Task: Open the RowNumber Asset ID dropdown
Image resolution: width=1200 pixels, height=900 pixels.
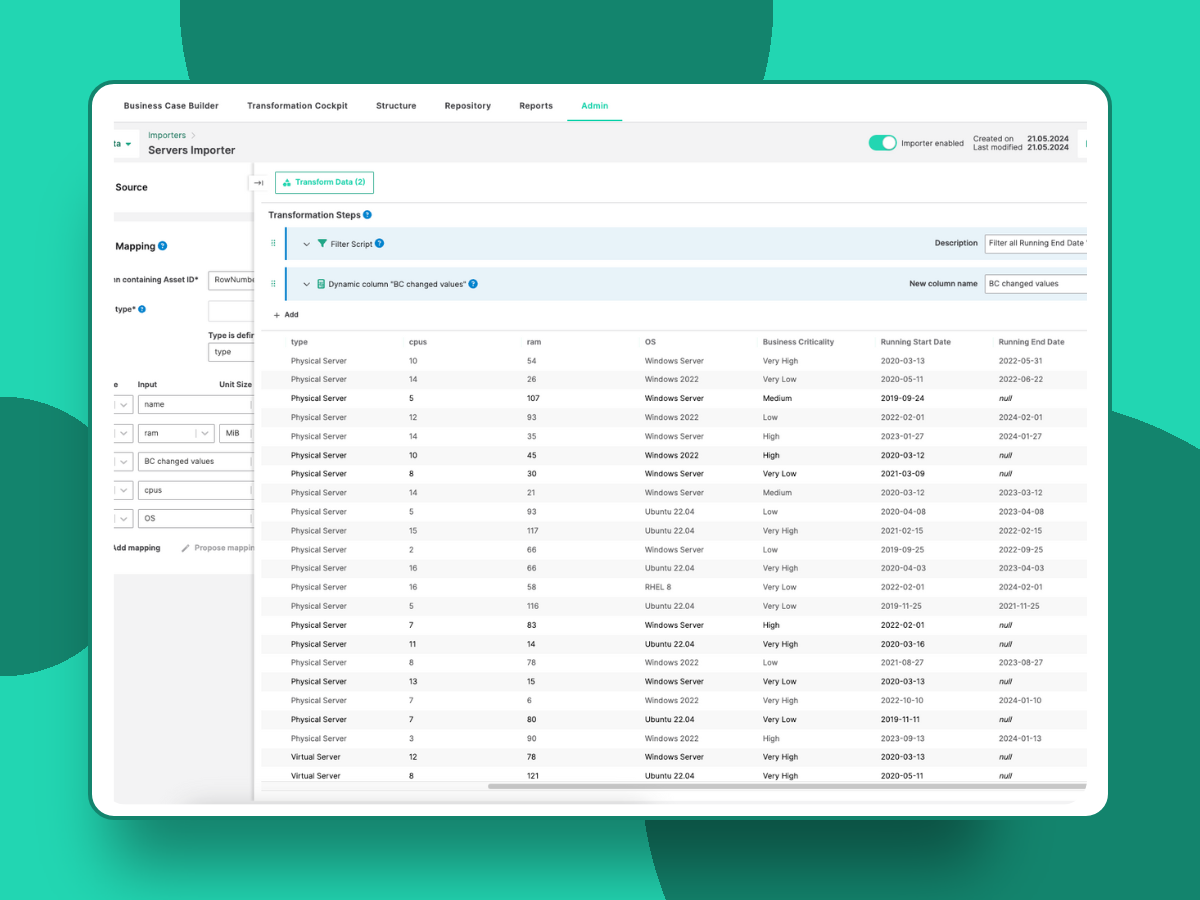Action: click(231, 281)
